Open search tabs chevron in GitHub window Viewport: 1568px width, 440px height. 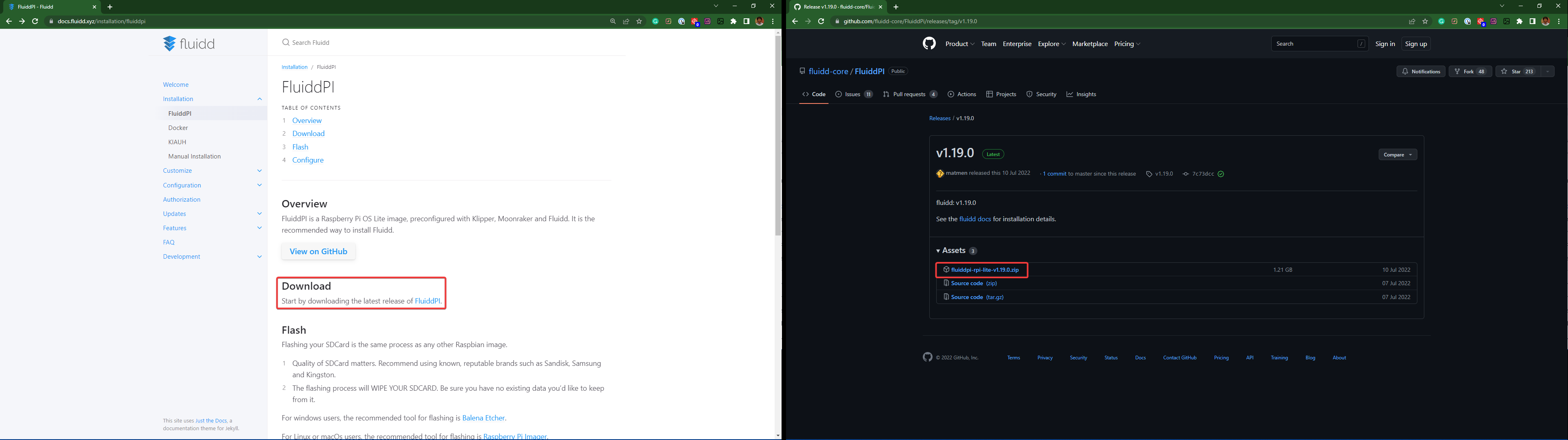(x=1502, y=6)
